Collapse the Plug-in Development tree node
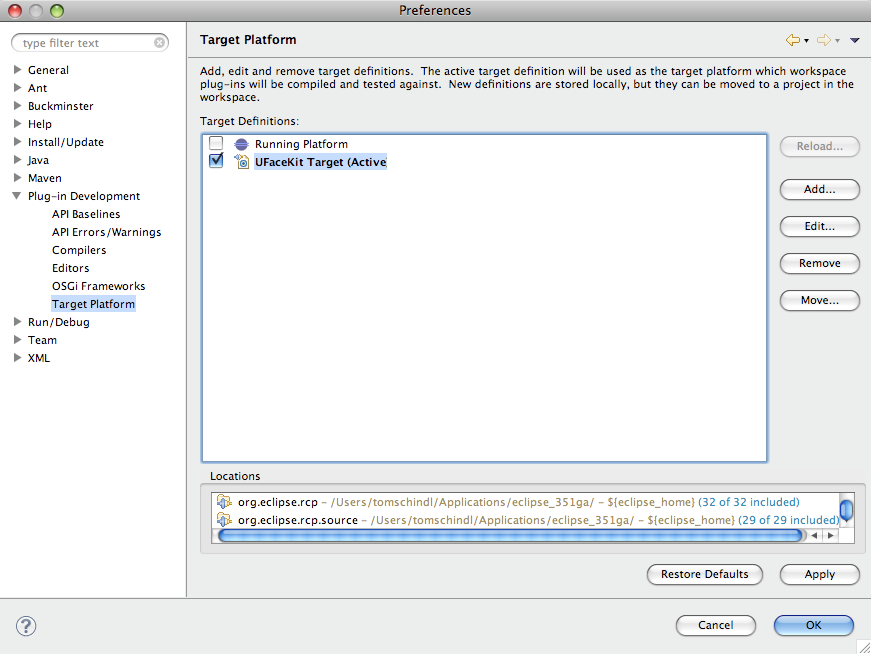This screenshot has width=871, height=654. click(17, 196)
